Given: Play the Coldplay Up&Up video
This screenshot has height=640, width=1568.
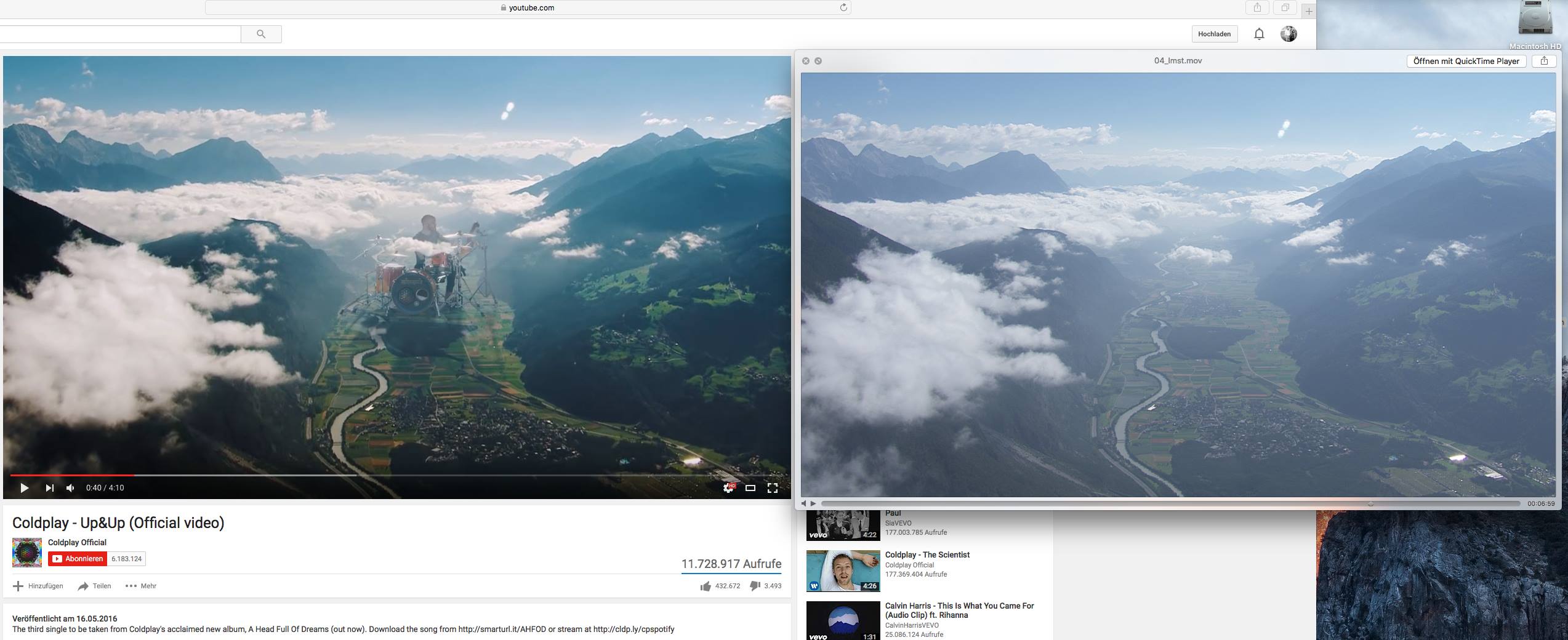Looking at the screenshot, I should tap(24, 488).
